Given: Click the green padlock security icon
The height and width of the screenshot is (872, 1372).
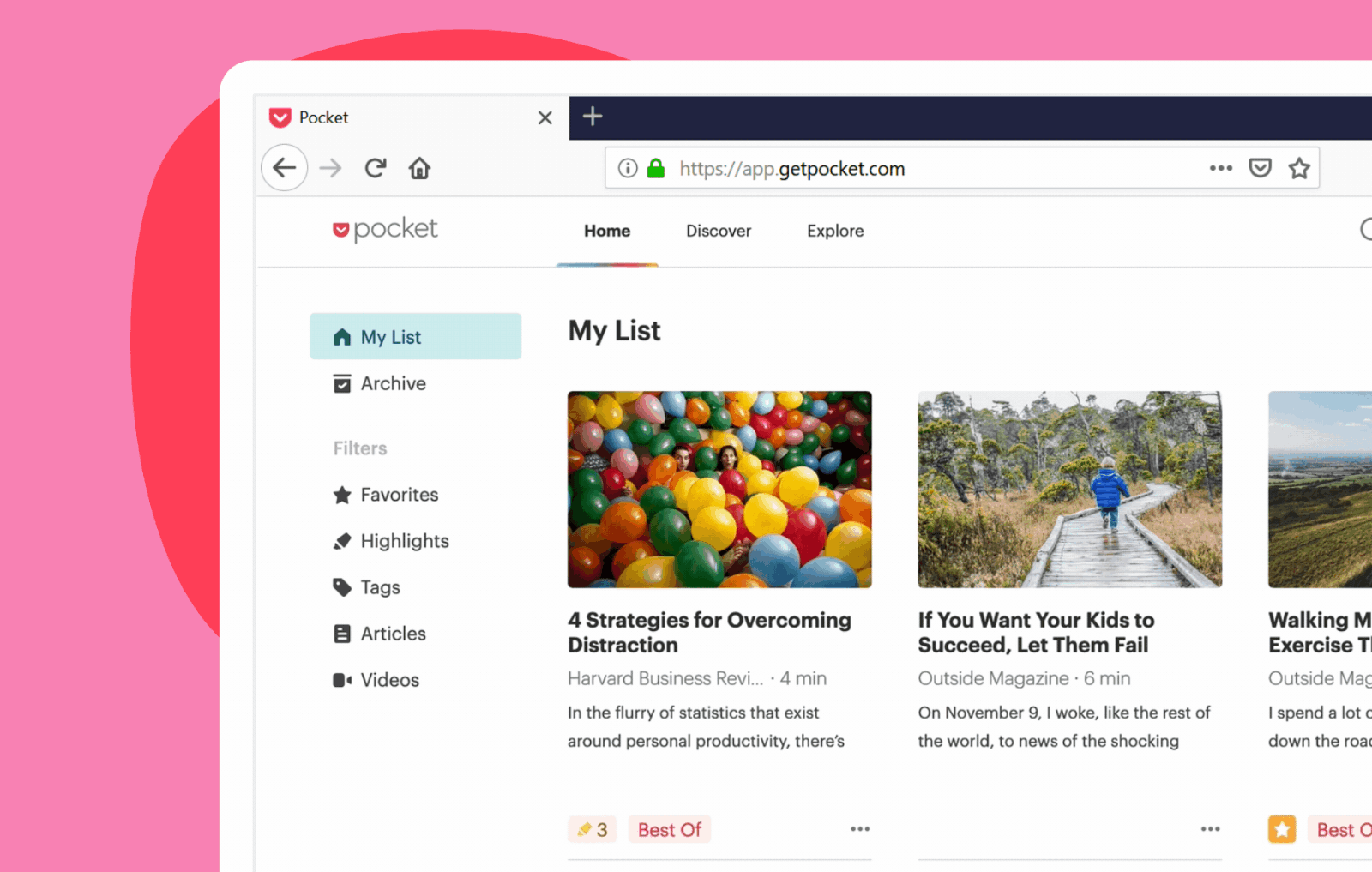Looking at the screenshot, I should (656, 168).
